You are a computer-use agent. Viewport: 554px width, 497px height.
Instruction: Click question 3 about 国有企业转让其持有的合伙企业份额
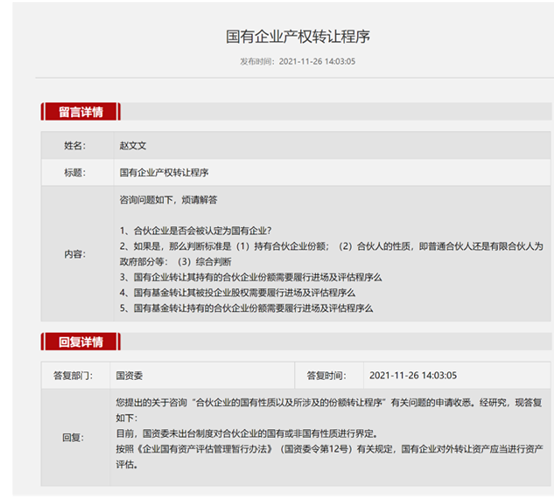click(251, 277)
